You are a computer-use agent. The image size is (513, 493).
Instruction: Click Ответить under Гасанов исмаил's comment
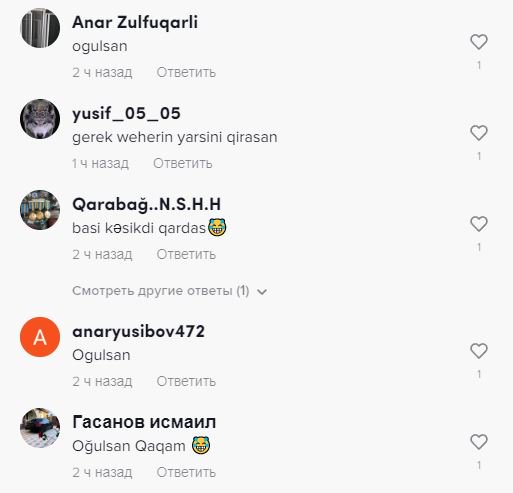coord(186,472)
